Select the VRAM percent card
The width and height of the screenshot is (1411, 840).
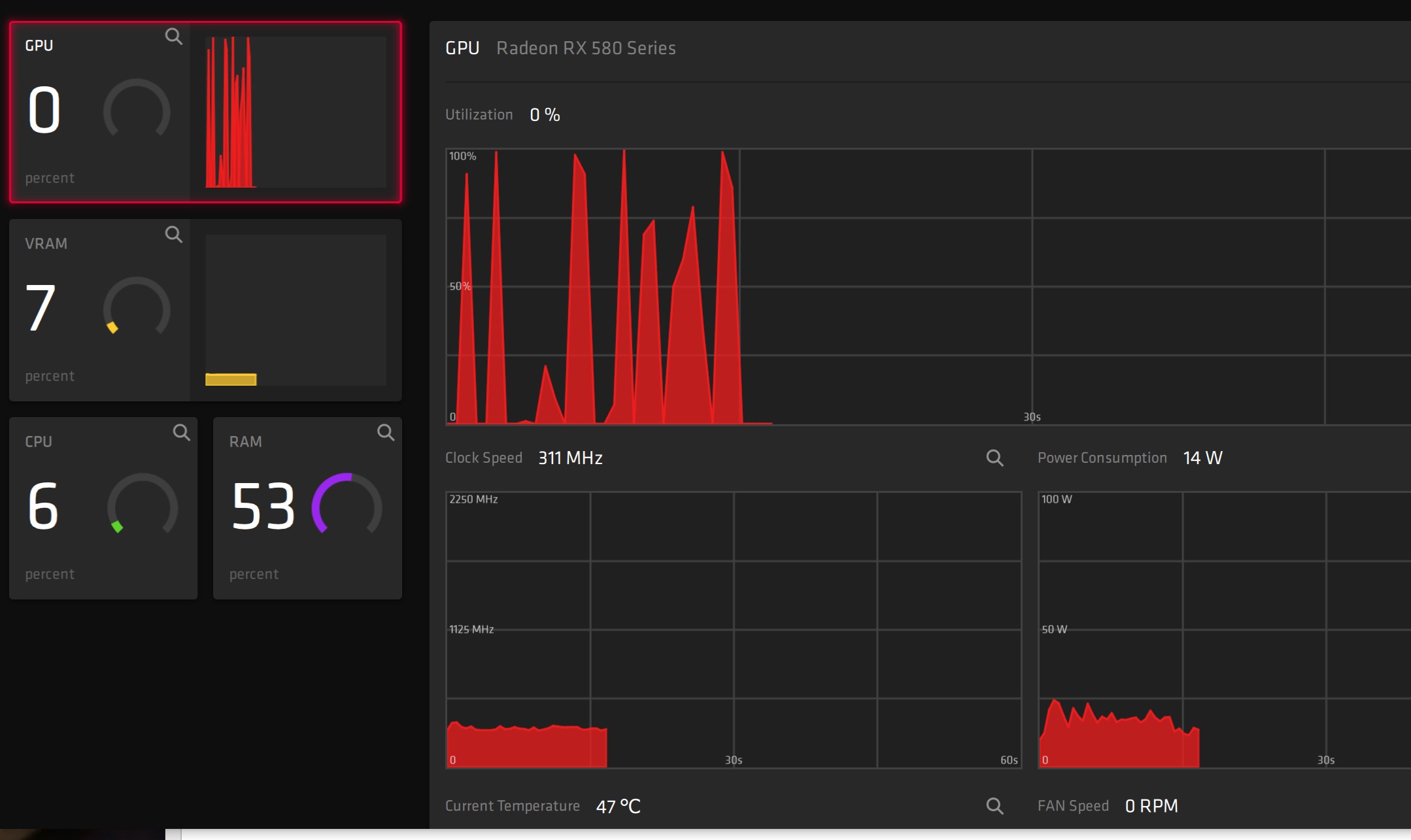point(205,310)
